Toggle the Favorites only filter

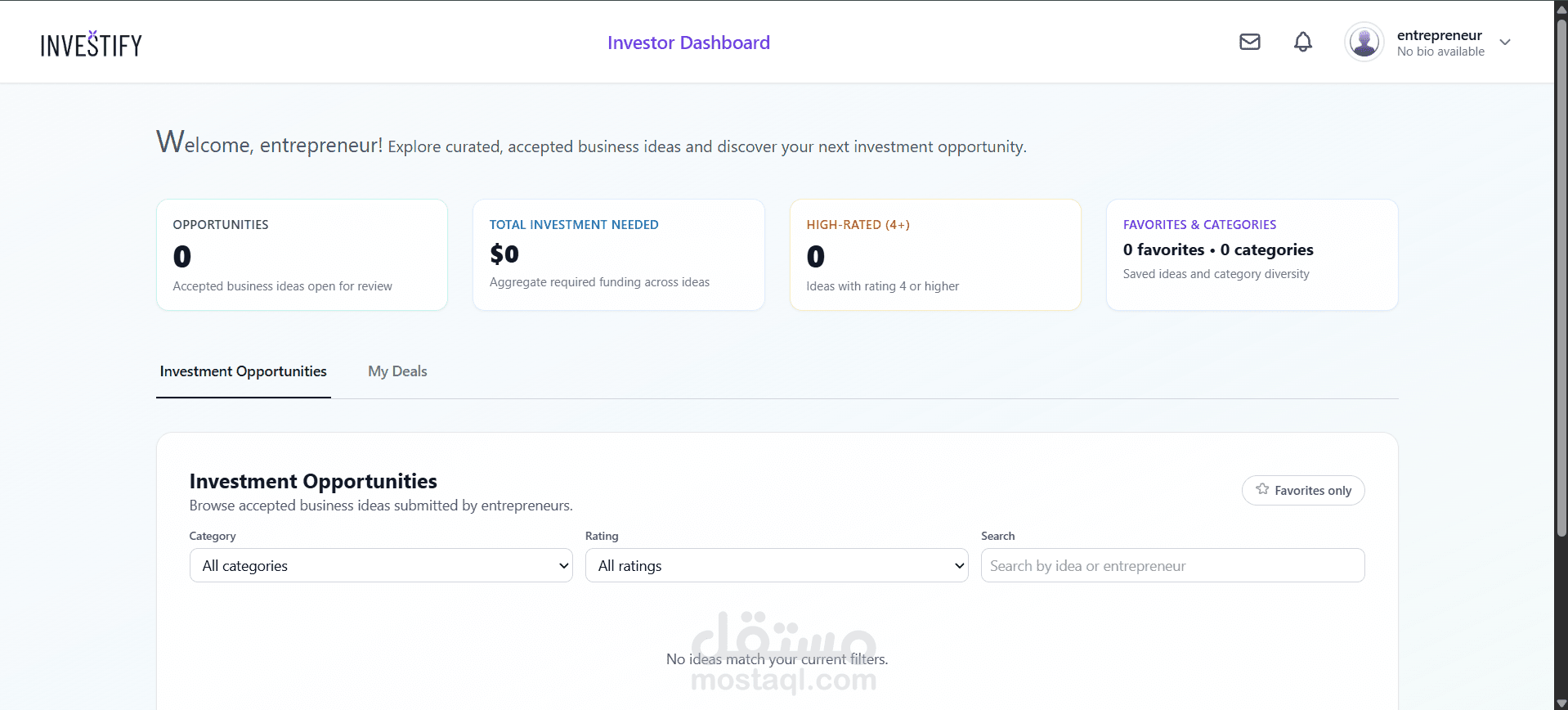click(1303, 490)
